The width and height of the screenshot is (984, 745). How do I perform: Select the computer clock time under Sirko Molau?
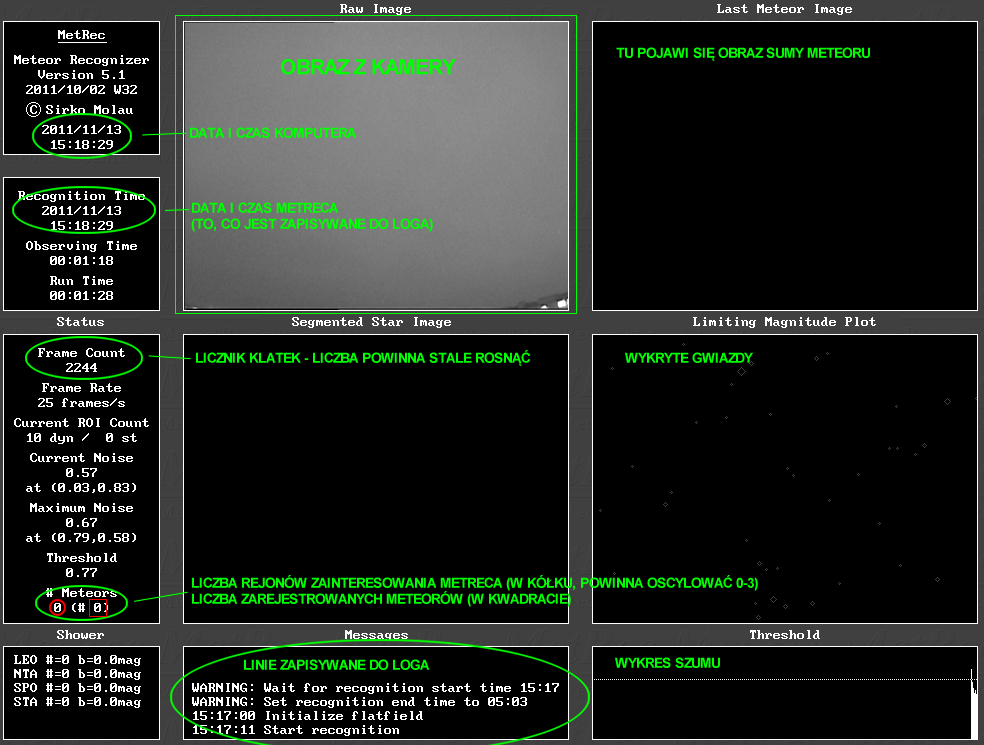[81, 145]
